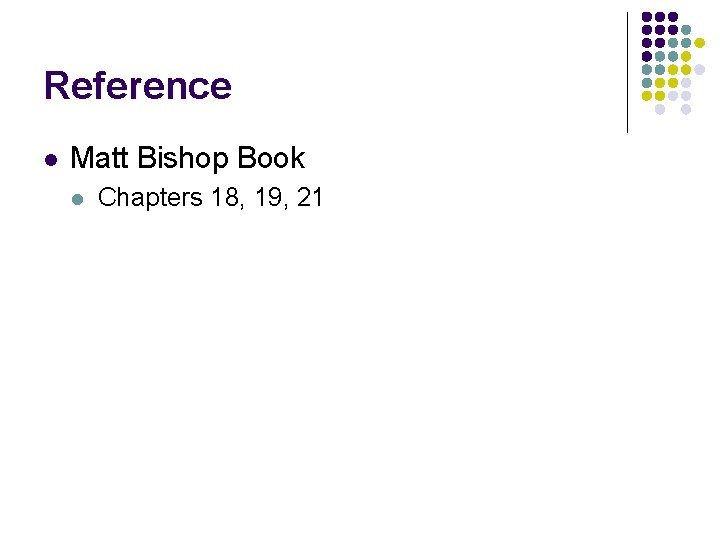Click the isolated yellow dot on the grid's right edge
The image size is (720, 540).
(699, 43)
